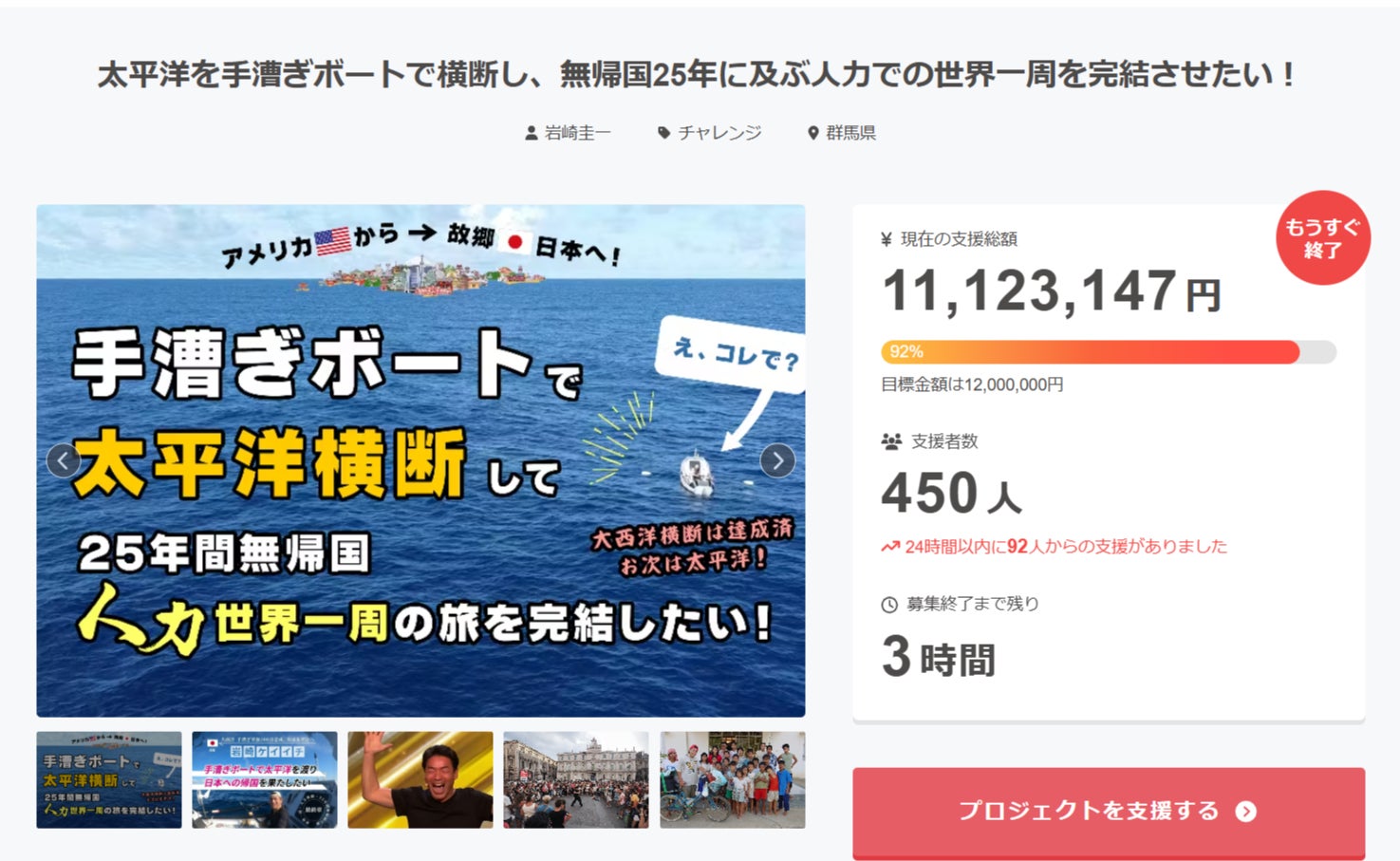Click the yen icon beside 現在の支援総額
The image size is (1400, 861).
[887, 239]
